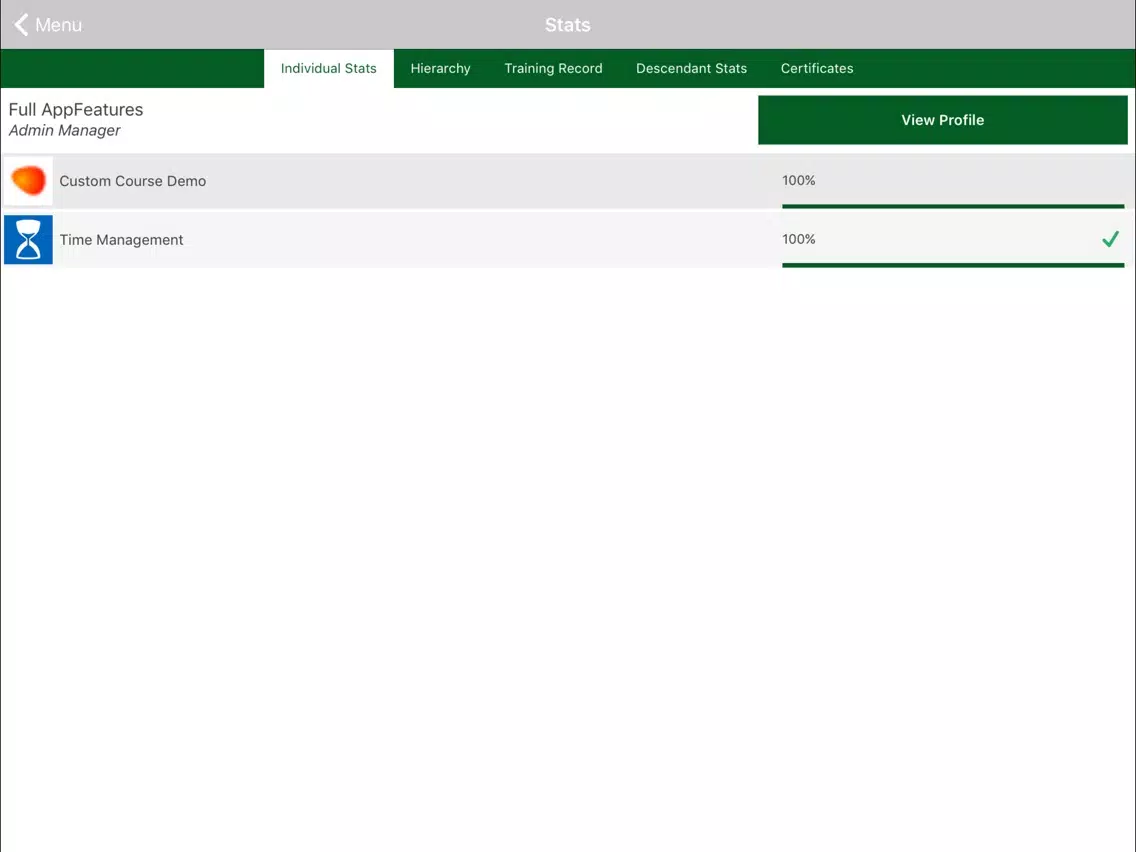Click the Time Management progress bar
The image size is (1136, 852).
point(953,265)
